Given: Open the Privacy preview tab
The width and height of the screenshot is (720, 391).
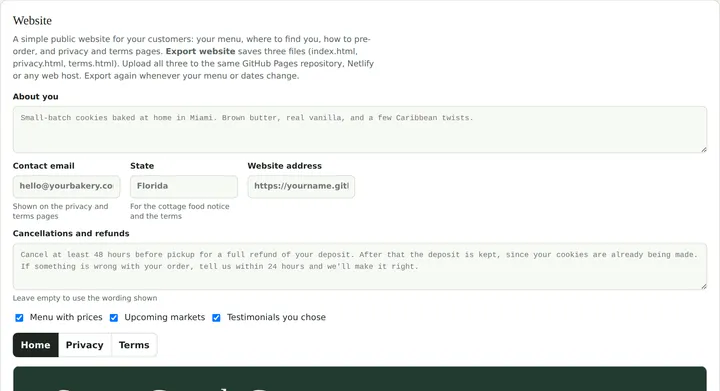Looking at the screenshot, I should (84, 345).
